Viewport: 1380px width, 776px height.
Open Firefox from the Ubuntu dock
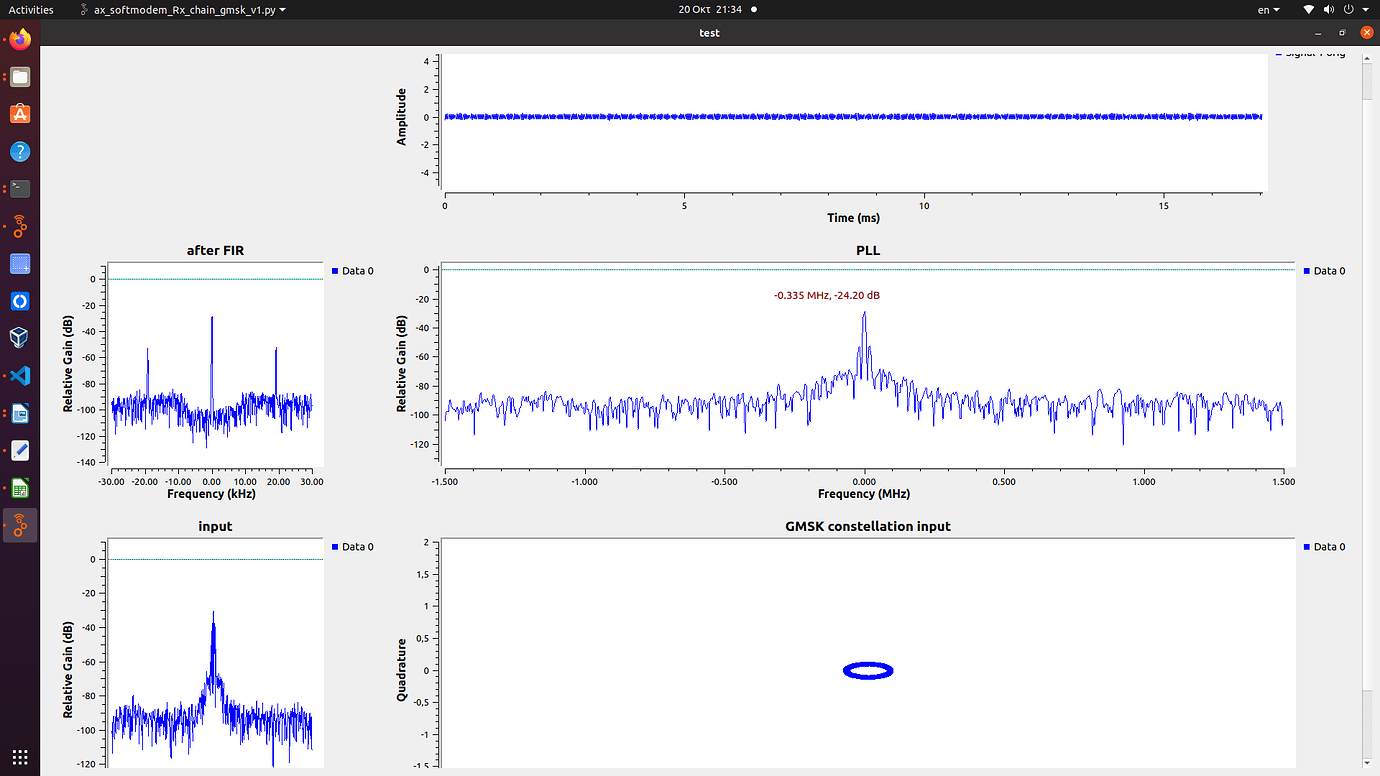point(19,38)
